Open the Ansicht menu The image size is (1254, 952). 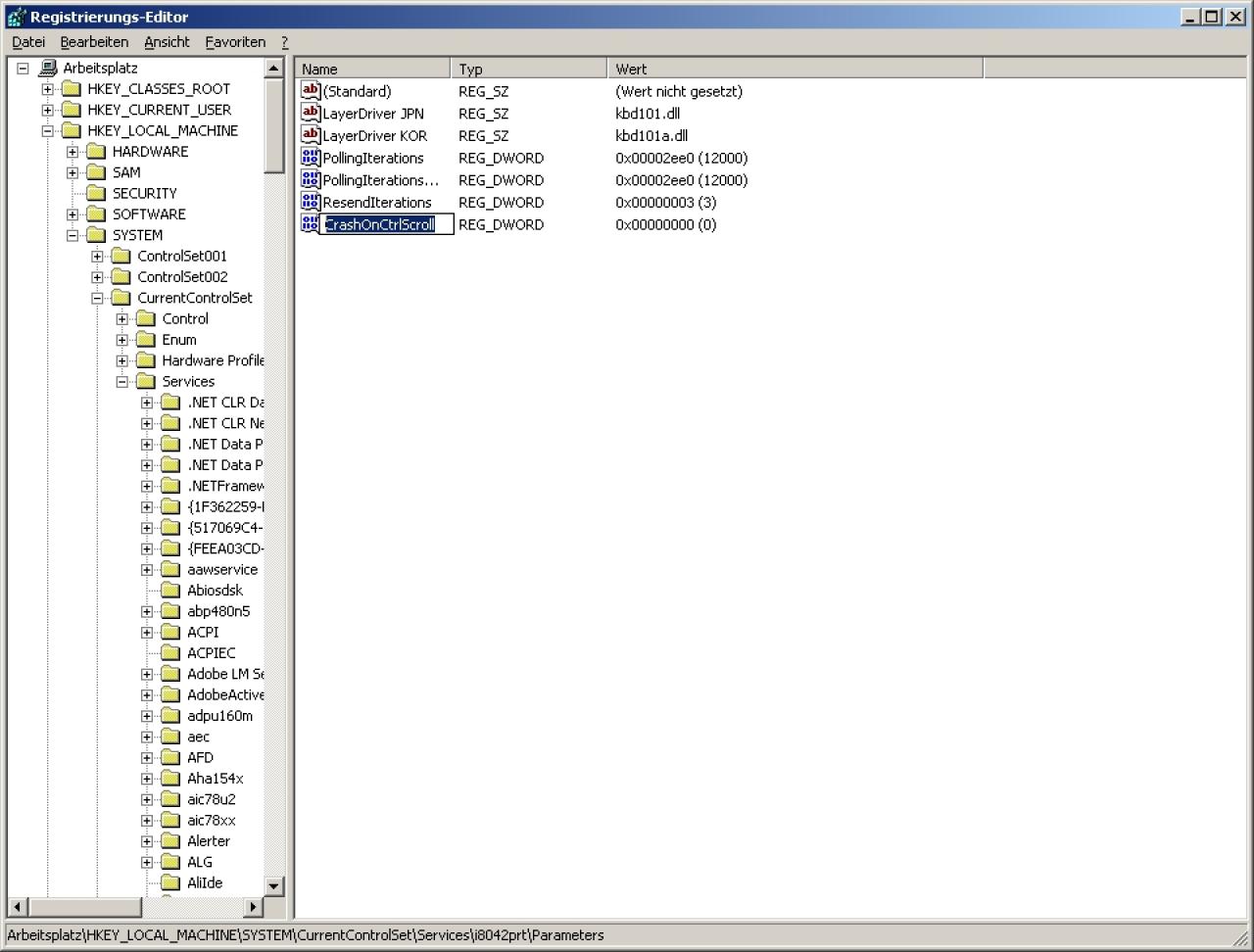pyautogui.click(x=167, y=42)
